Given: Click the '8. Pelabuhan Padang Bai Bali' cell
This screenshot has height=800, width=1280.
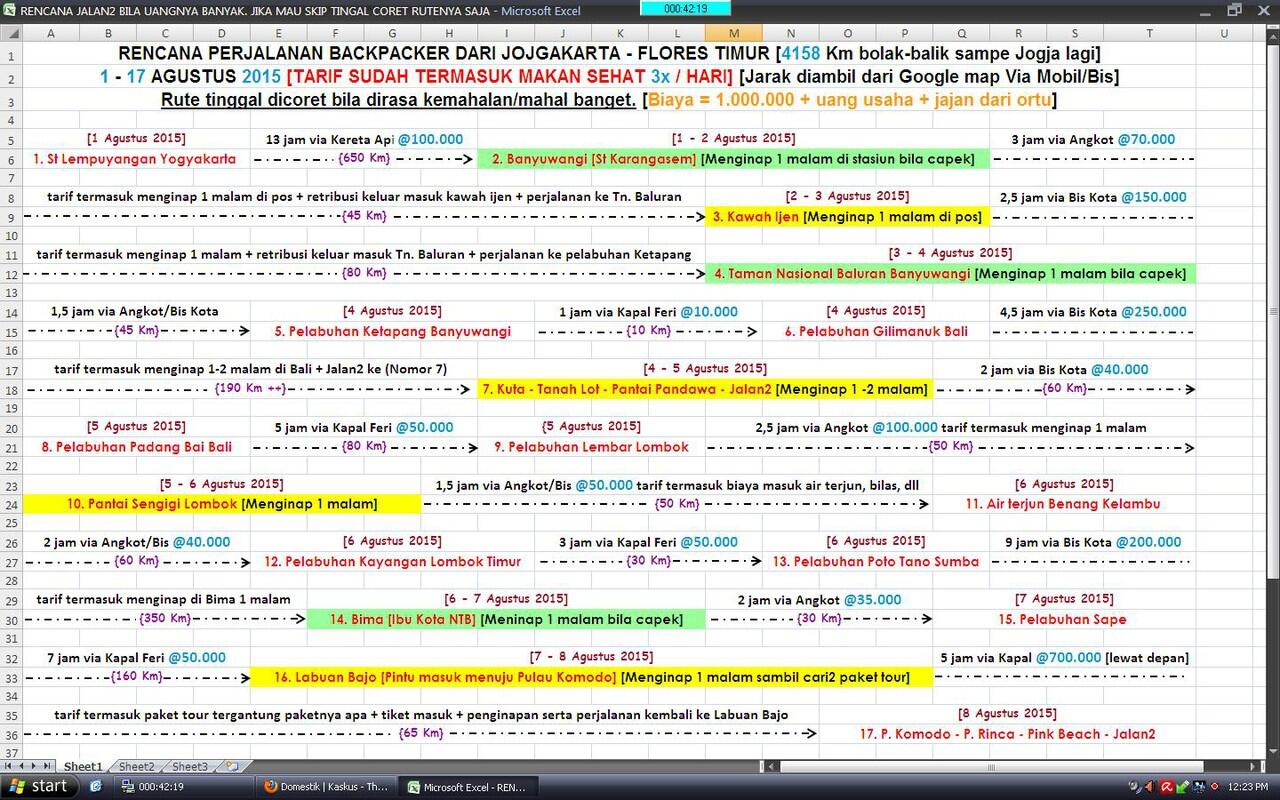Looking at the screenshot, I should (x=136, y=447).
